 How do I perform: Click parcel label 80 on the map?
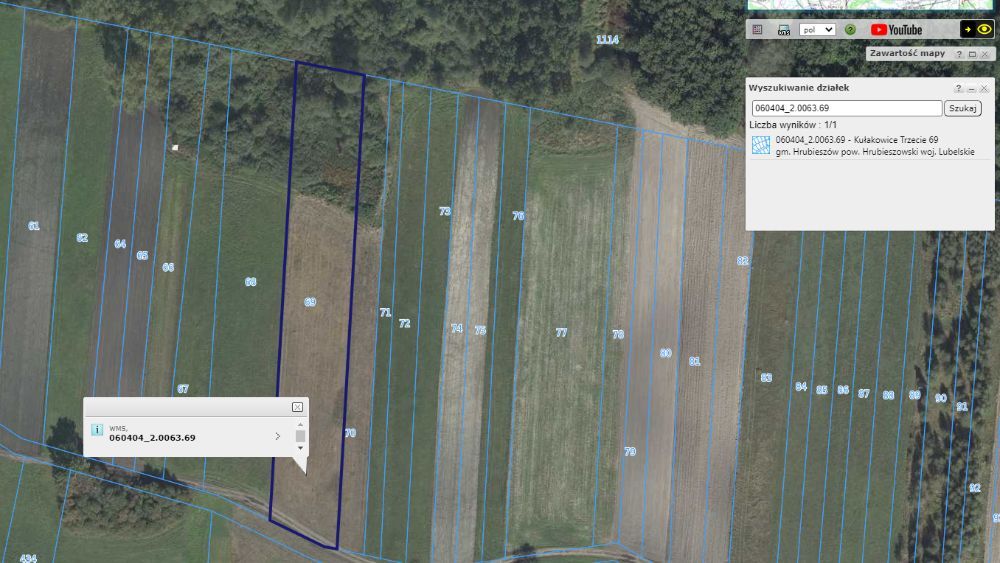pyautogui.click(x=665, y=353)
